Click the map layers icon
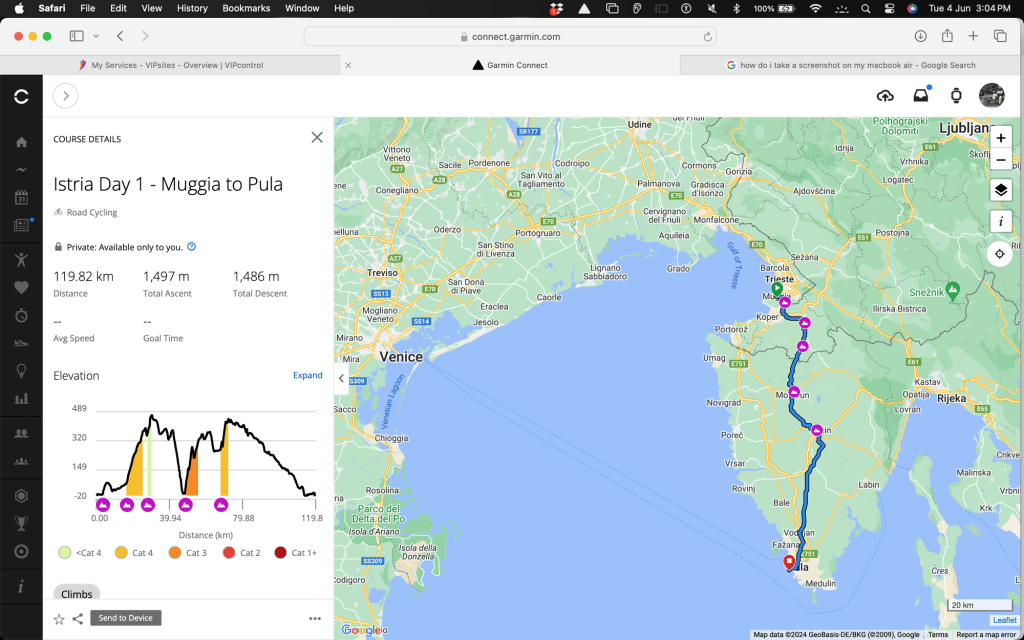The height and width of the screenshot is (640, 1024). point(1000,190)
